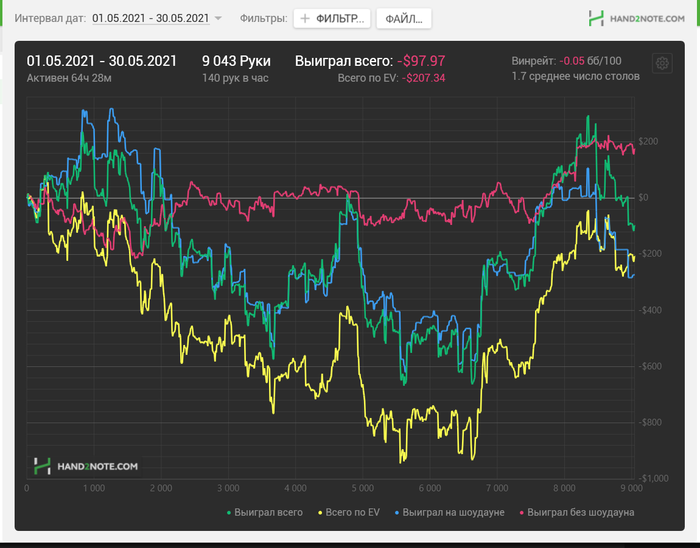This screenshot has width=700, height=548.
Task: Click the Hand2Note logo in header
Action: pyautogui.click(x=637, y=18)
